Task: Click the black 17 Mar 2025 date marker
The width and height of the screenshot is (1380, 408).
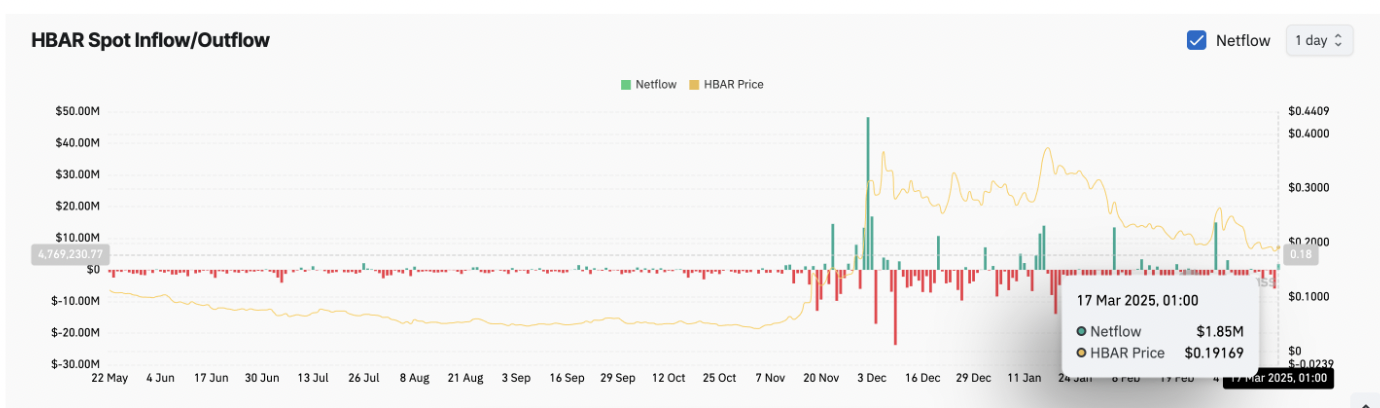Action: (1278, 379)
